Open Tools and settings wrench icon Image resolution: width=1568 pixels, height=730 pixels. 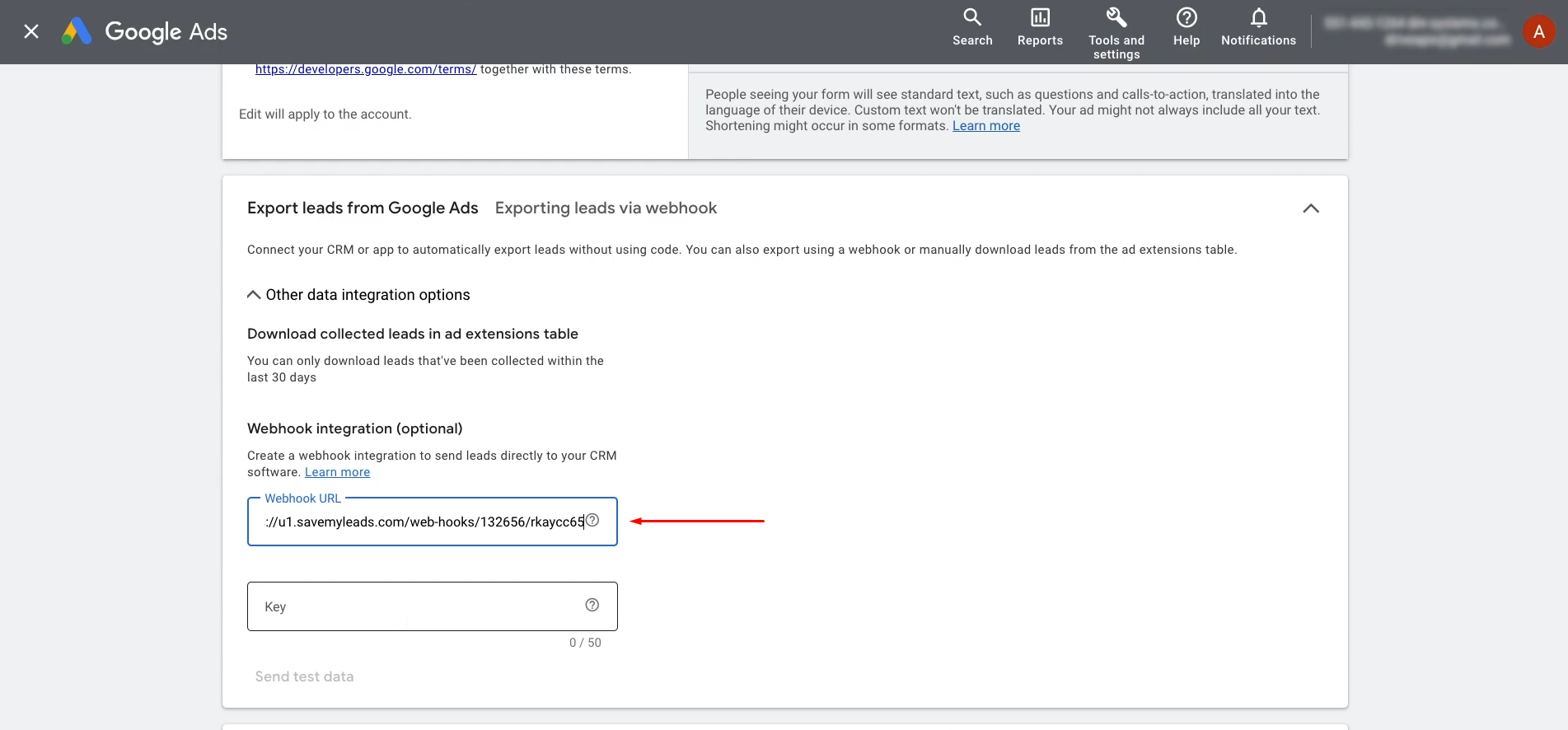[1116, 17]
